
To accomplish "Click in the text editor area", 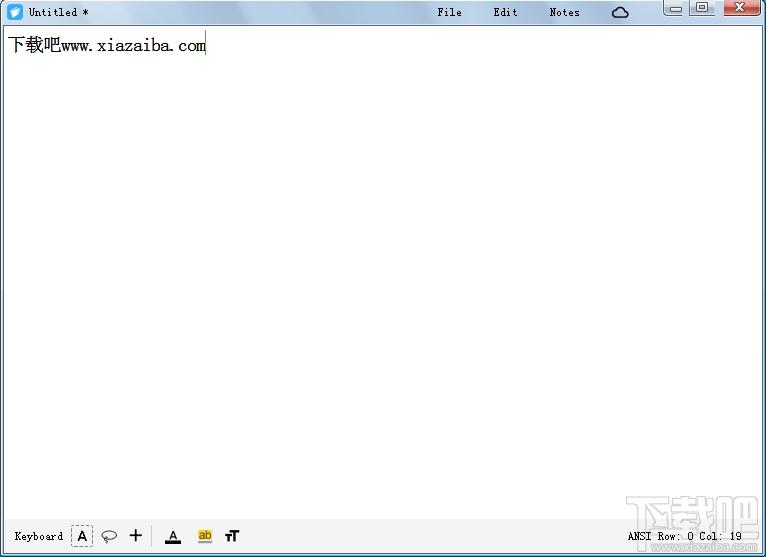I will (383, 272).
